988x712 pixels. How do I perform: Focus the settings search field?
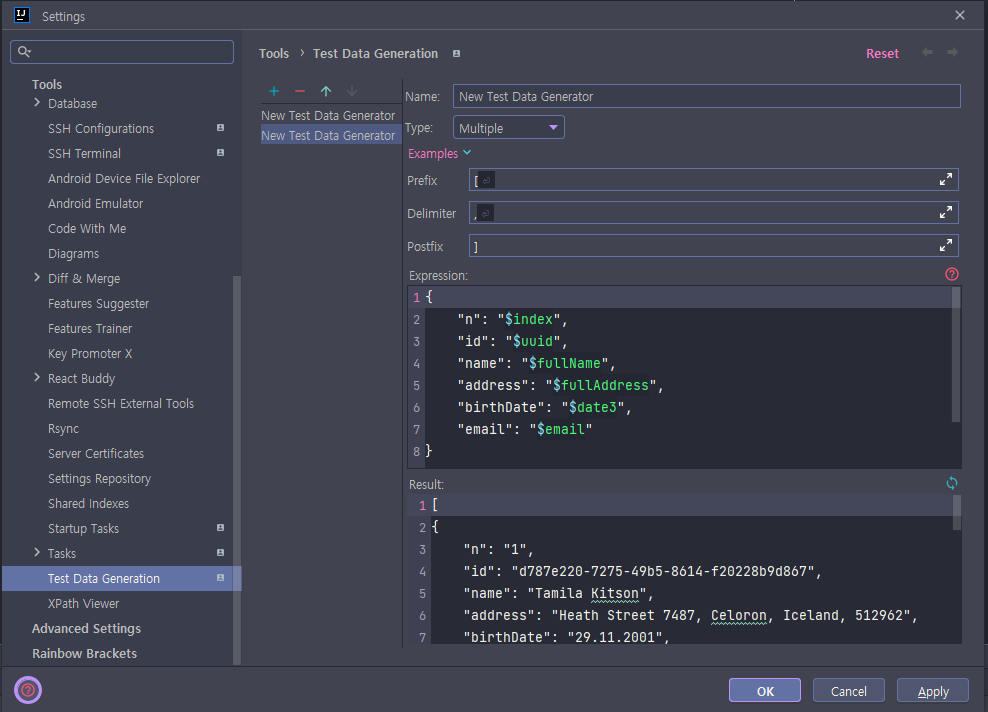122,52
